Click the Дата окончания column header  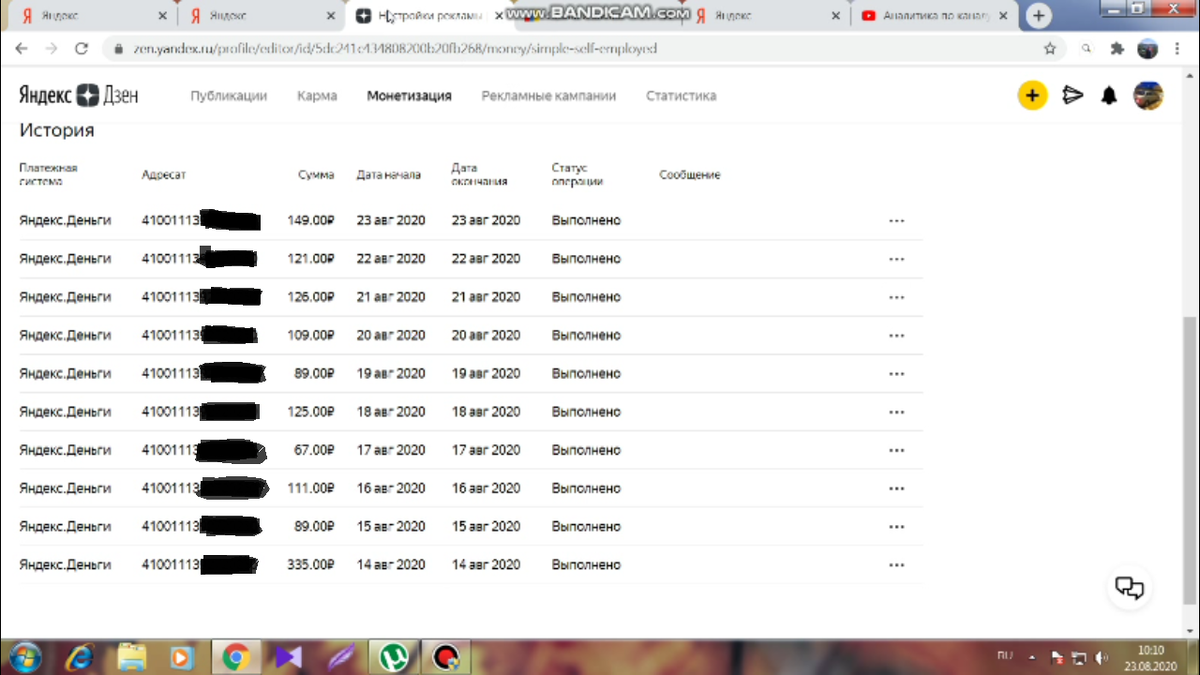point(479,175)
